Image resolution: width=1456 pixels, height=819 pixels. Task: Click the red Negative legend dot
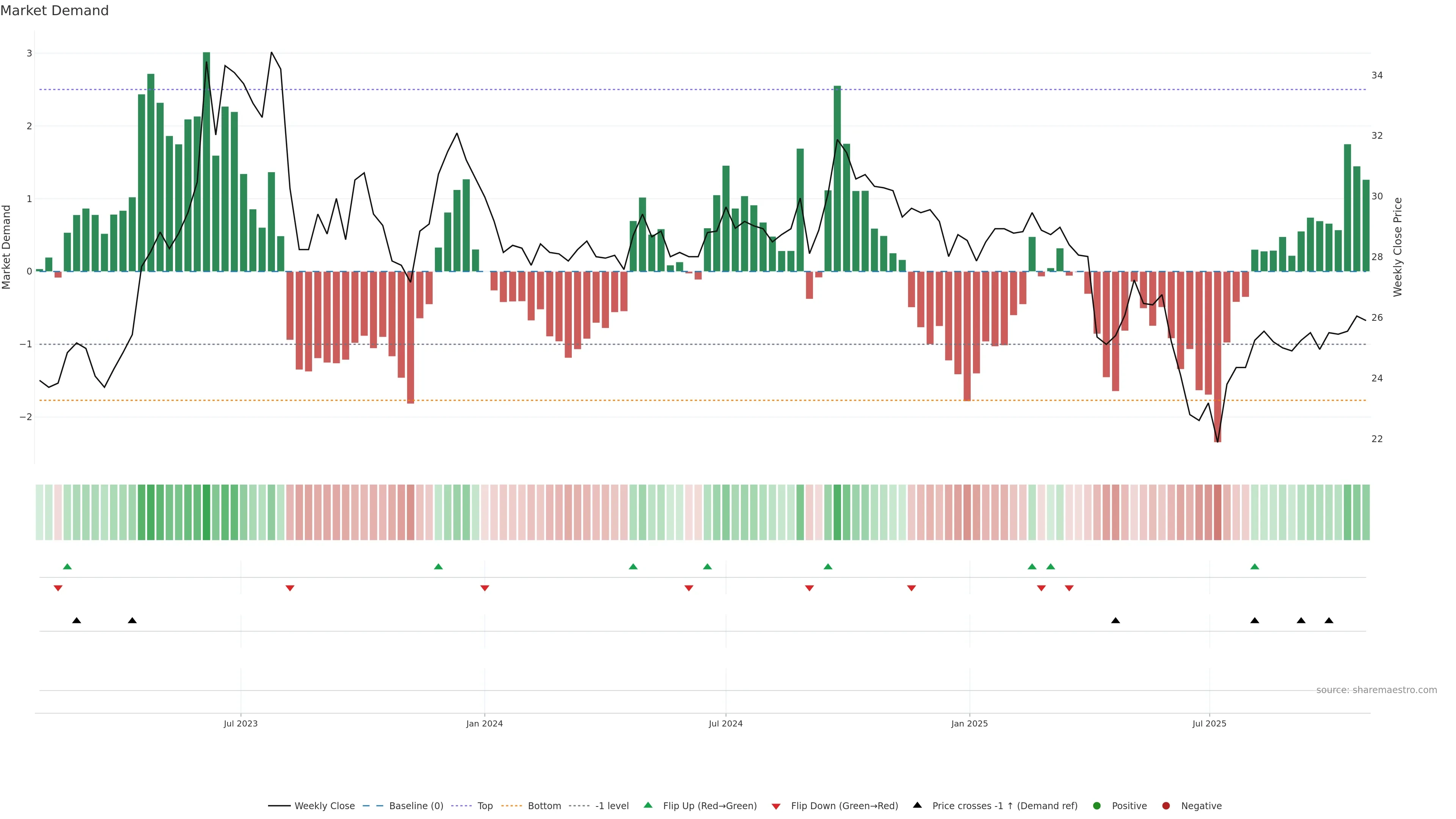pos(1166,806)
